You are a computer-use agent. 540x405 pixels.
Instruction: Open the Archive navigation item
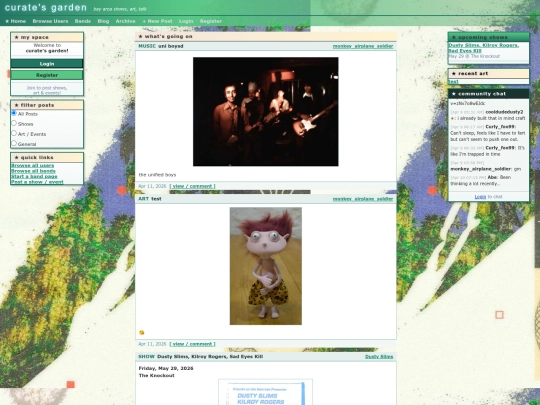(x=125, y=21)
